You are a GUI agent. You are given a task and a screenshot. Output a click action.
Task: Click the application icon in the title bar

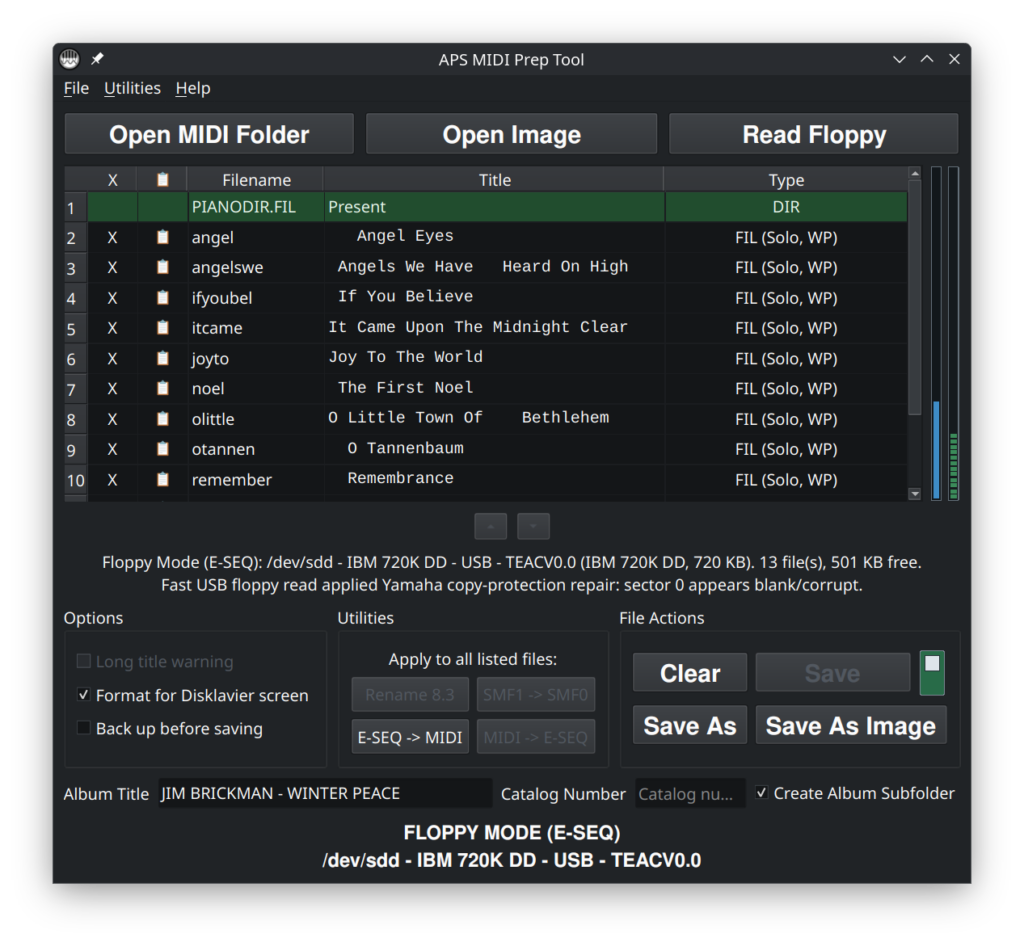pyautogui.click(x=69, y=59)
